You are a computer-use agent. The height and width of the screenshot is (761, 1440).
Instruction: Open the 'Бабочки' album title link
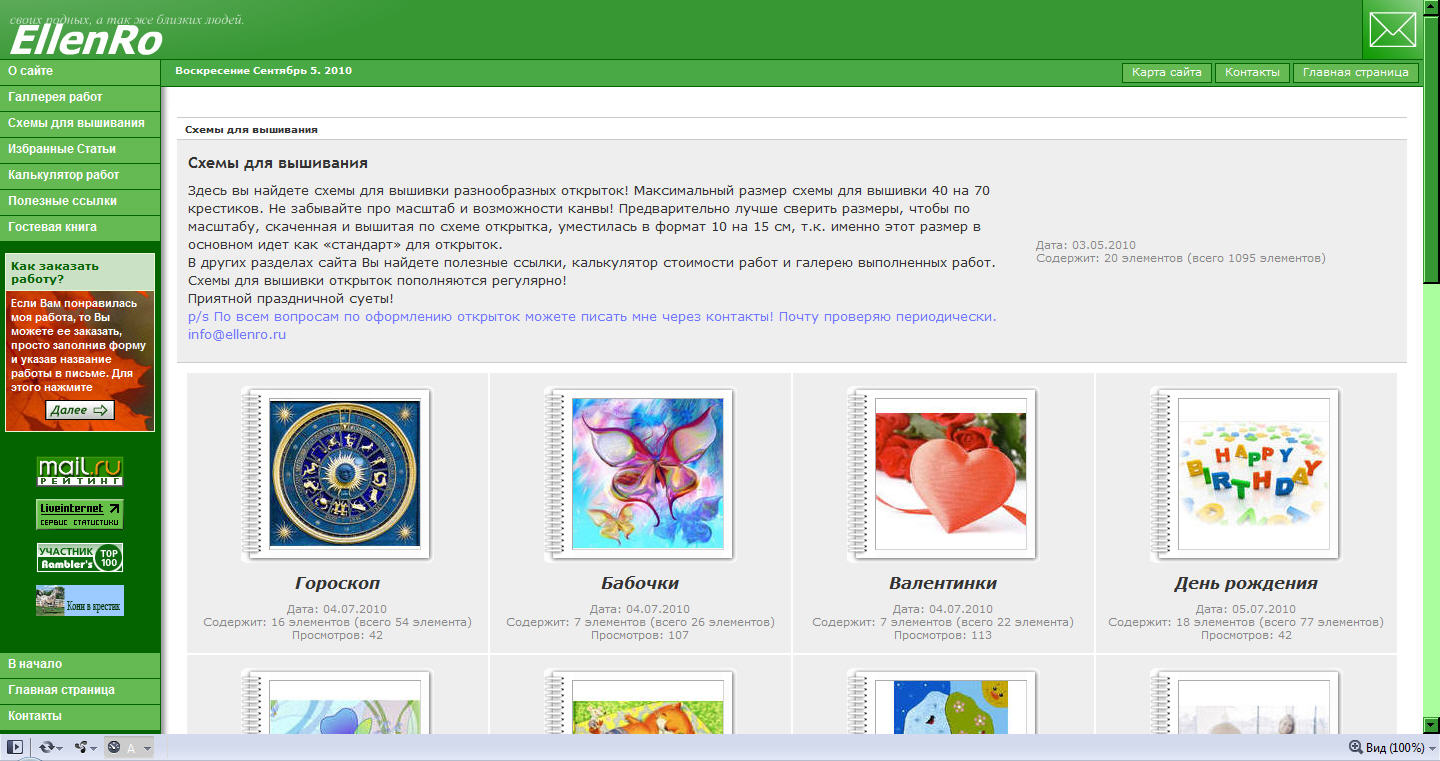(x=640, y=583)
